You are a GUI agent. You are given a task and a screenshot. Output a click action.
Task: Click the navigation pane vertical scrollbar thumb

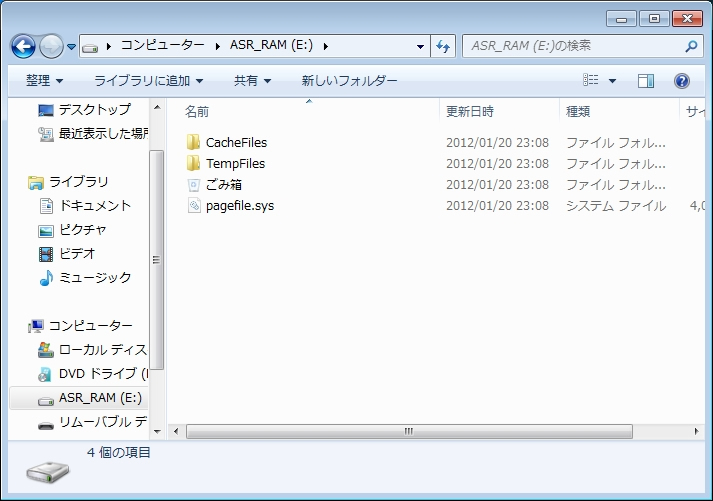[x=156, y=260]
